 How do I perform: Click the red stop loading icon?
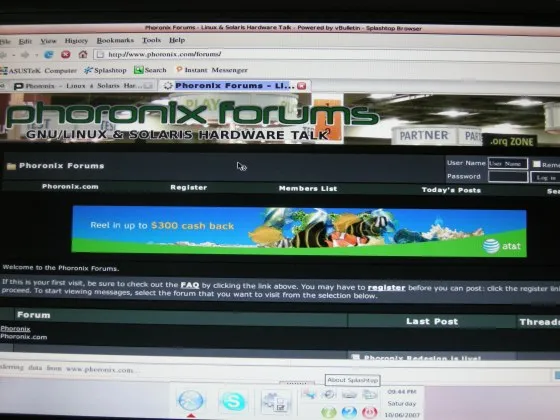pyautogui.click(x=66, y=54)
